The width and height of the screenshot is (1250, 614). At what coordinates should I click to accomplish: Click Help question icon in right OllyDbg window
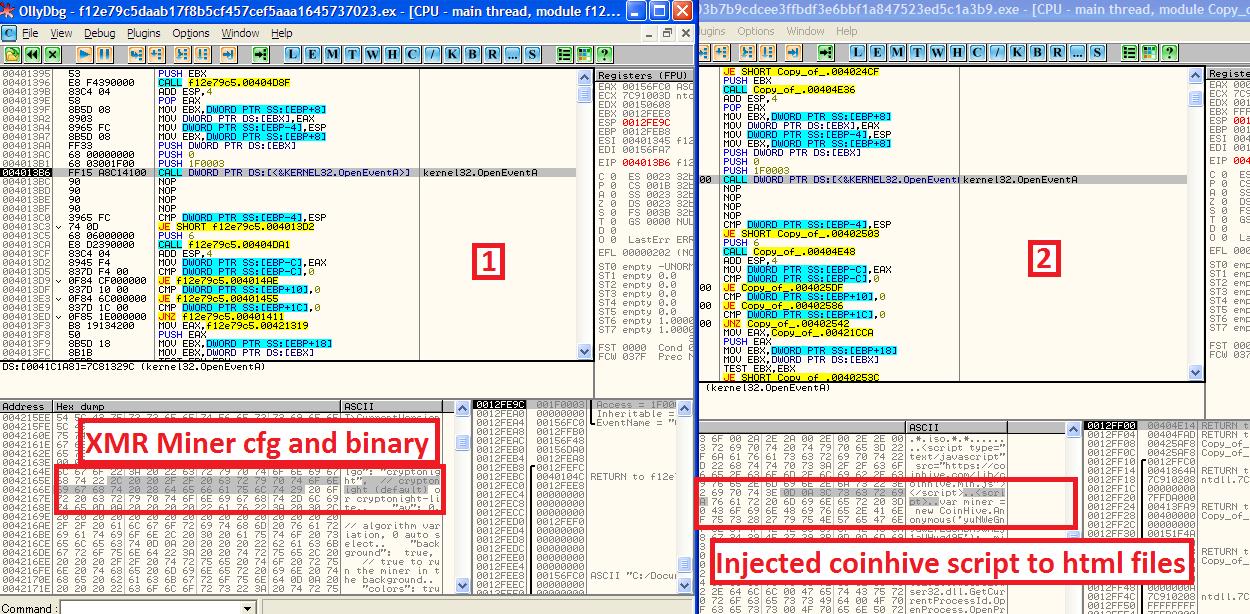pyautogui.click(x=1169, y=53)
